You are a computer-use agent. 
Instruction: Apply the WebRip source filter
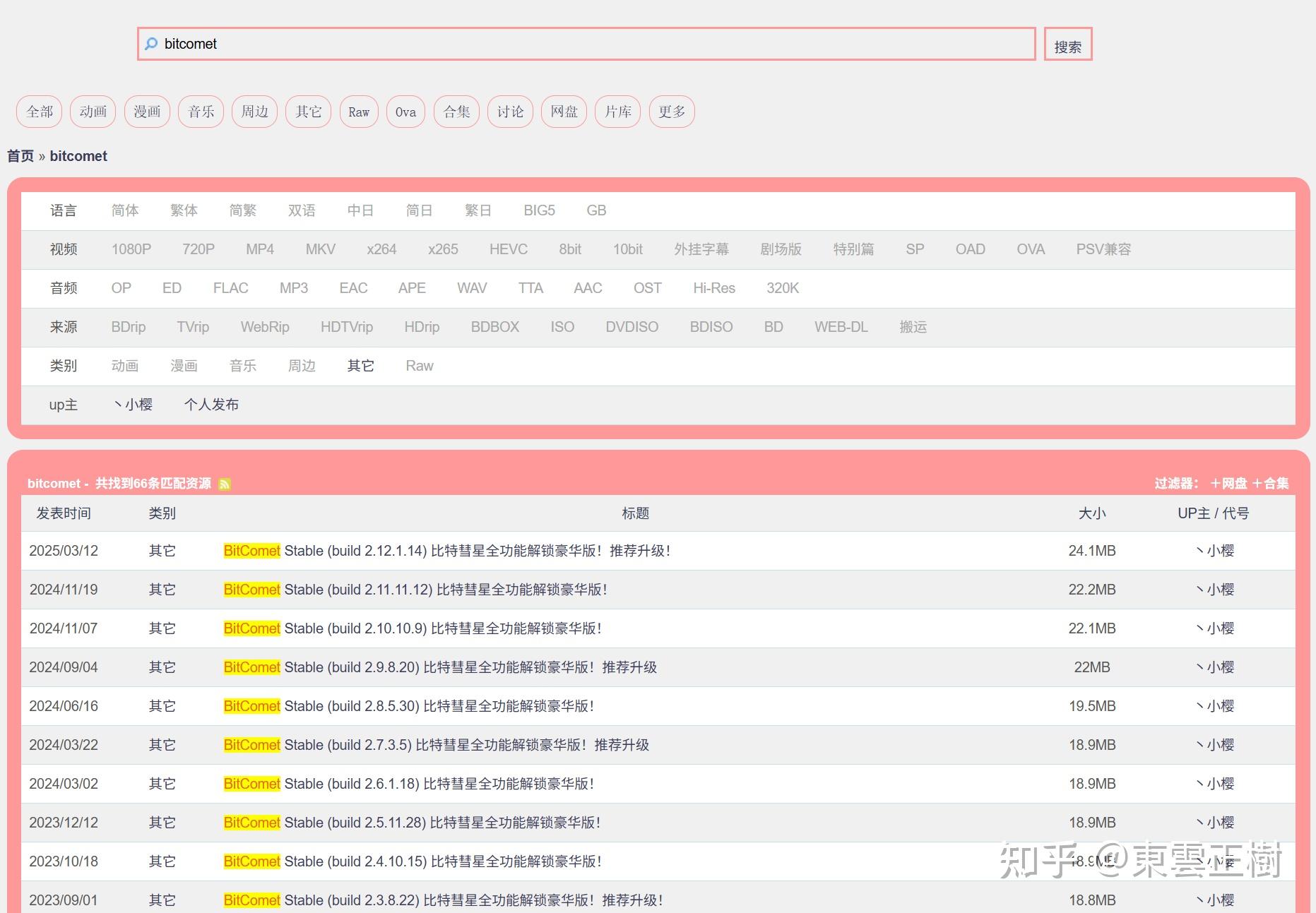(265, 327)
